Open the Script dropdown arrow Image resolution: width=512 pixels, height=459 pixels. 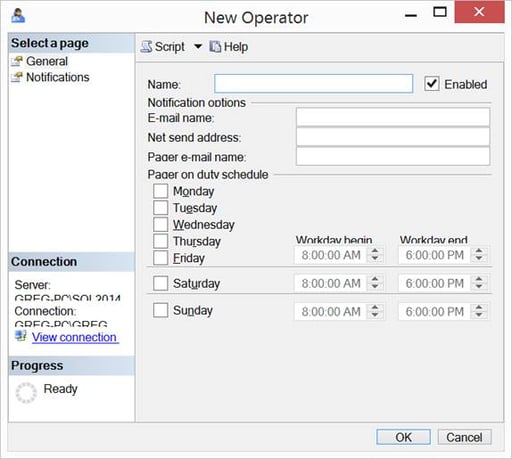pyautogui.click(x=198, y=46)
